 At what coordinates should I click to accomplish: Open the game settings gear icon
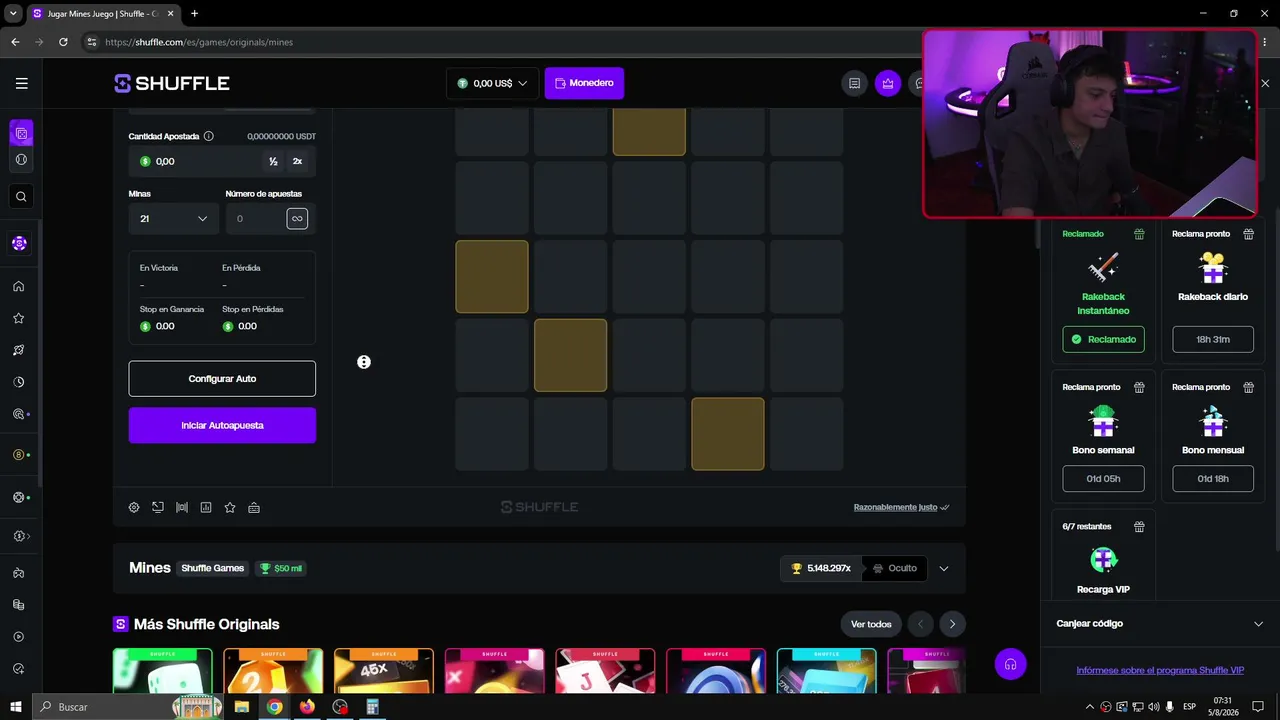[134, 508]
